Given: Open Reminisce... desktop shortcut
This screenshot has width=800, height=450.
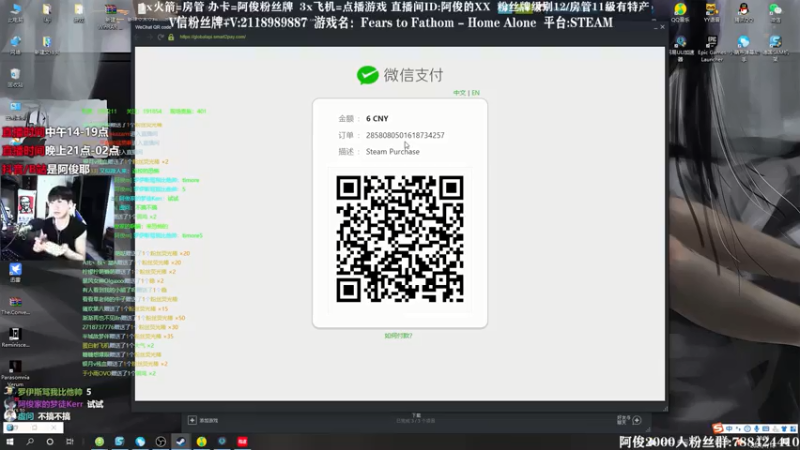Looking at the screenshot, I should point(15,338).
